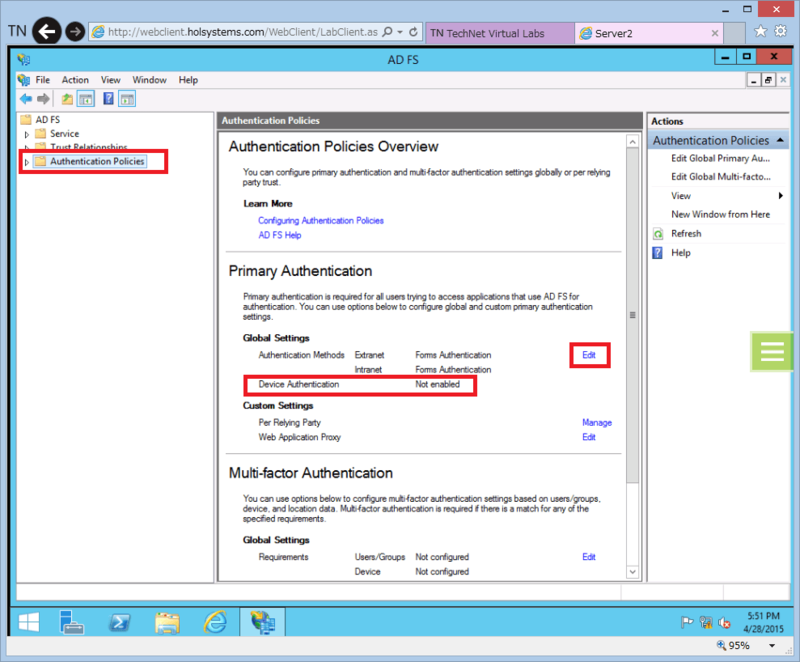
Task: Toggle Show/Hide Action Pane toolbar icon
Action: [127, 98]
